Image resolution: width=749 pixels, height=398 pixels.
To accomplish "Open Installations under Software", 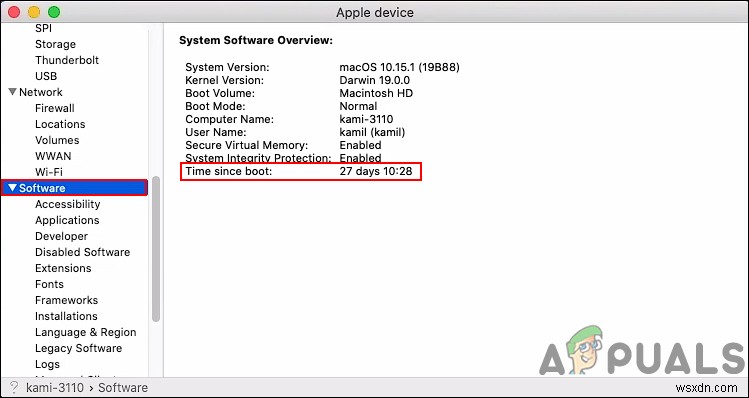I will click(66, 316).
